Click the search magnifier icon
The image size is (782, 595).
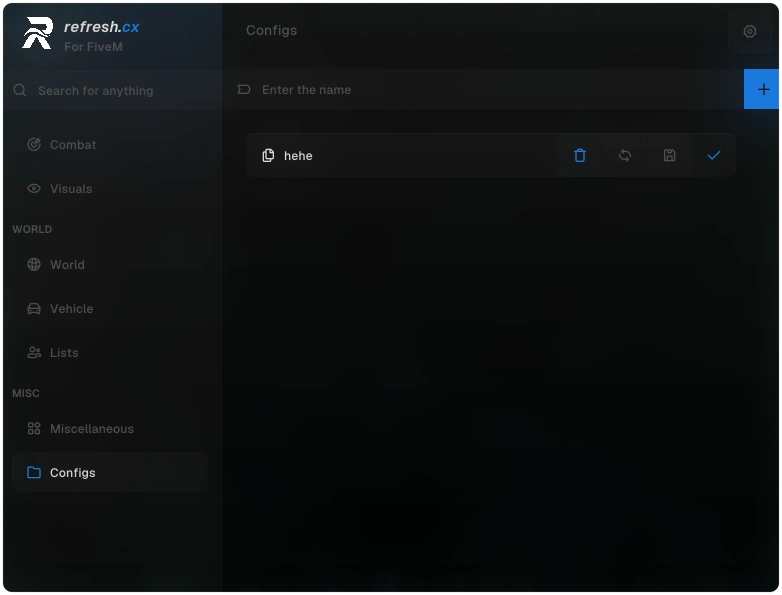pyautogui.click(x=20, y=90)
